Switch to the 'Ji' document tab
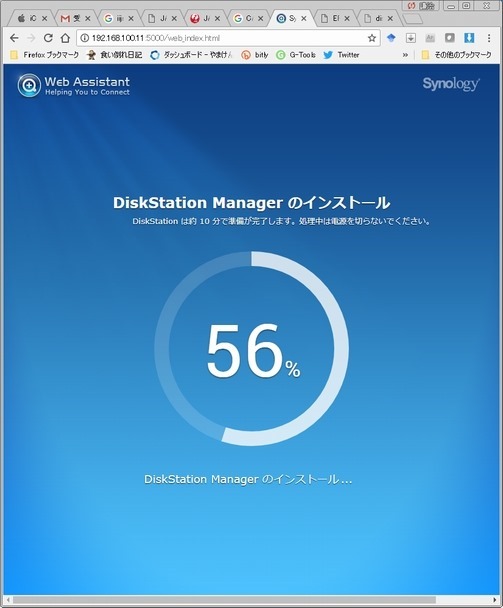Viewport: 503px width, 608px height. click(162, 18)
